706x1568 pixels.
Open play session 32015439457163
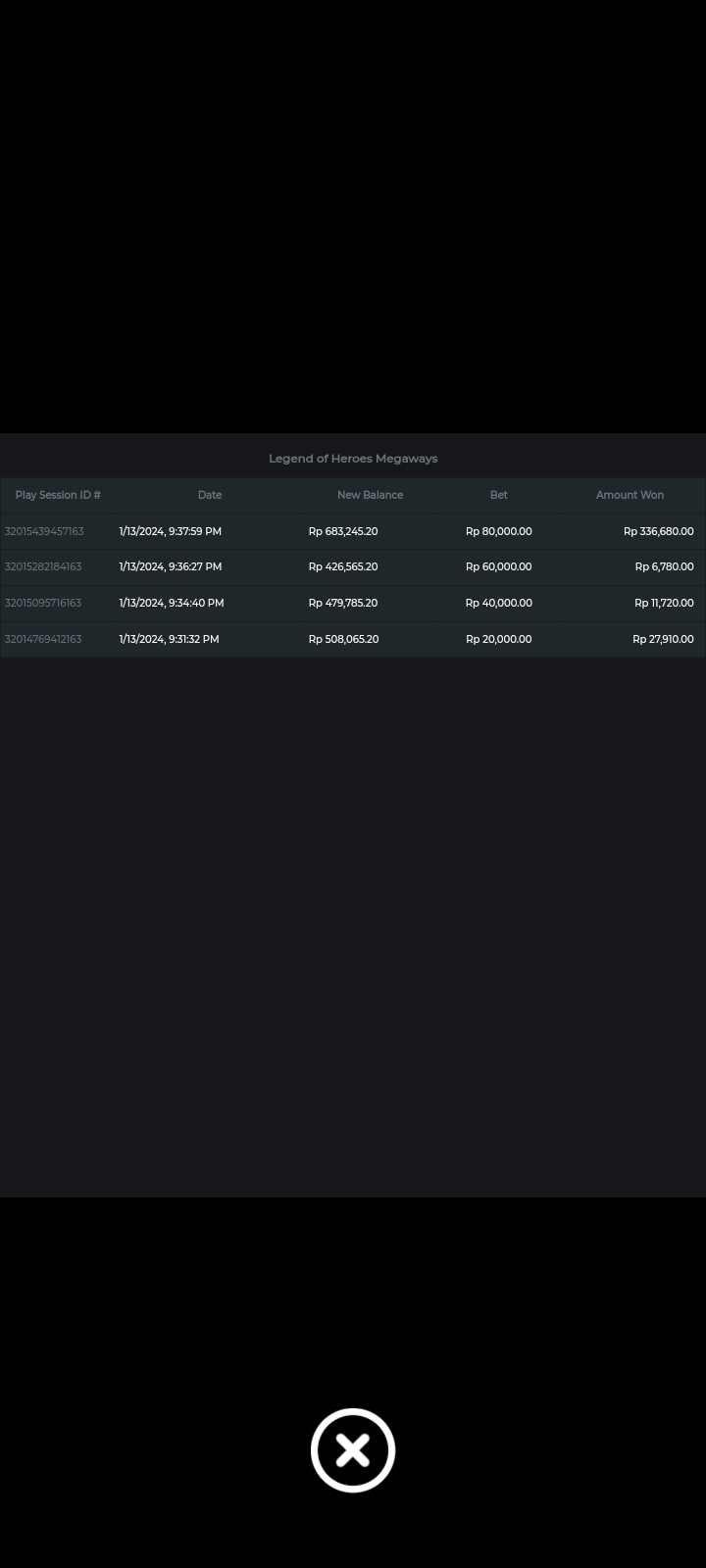[x=44, y=531]
